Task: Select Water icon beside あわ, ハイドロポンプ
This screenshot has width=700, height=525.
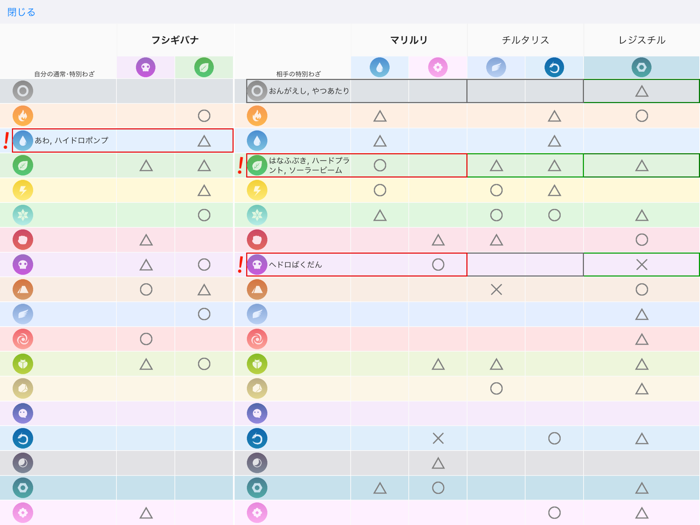Action: pyautogui.click(x=23, y=141)
